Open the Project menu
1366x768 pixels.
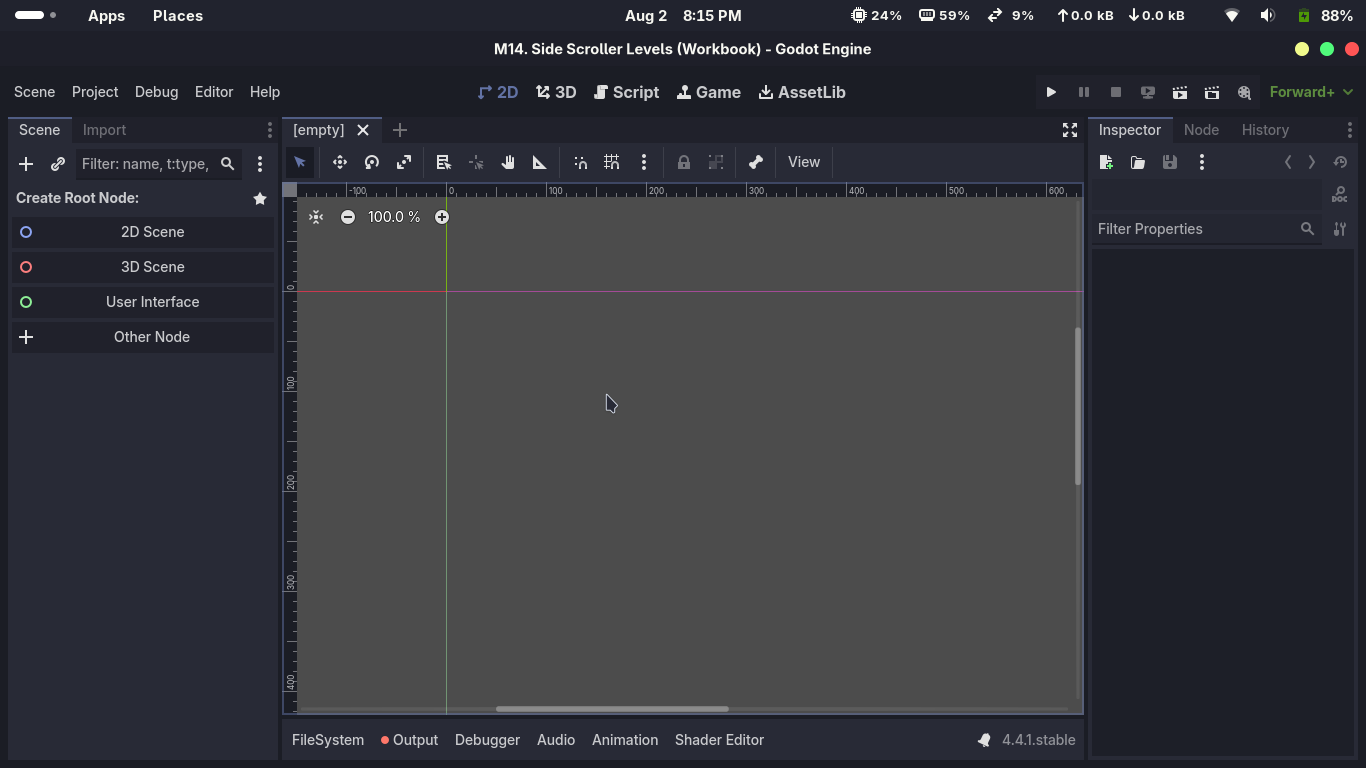95,92
